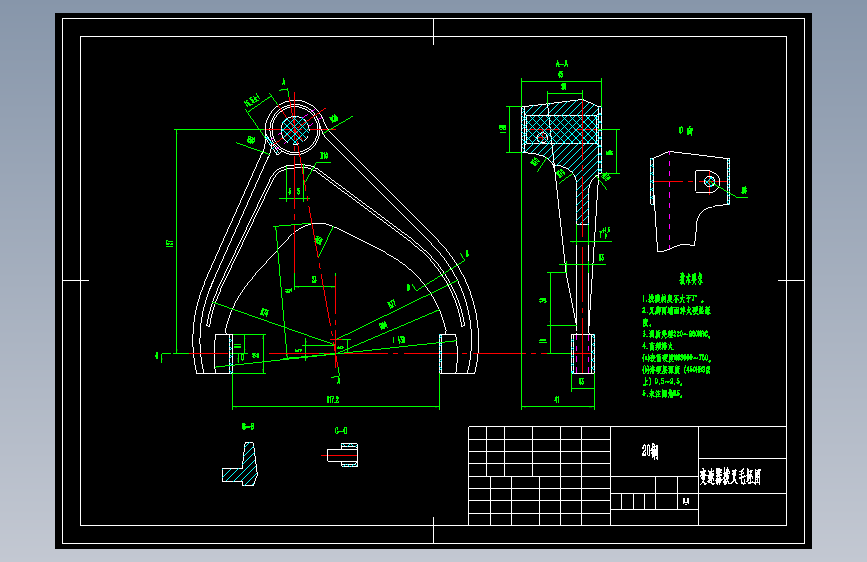Image resolution: width=867 pixels, height=562 pixels.
Task: Select the 变速器拨叉毛坯图 drawing title
Action: pos(730,476)
